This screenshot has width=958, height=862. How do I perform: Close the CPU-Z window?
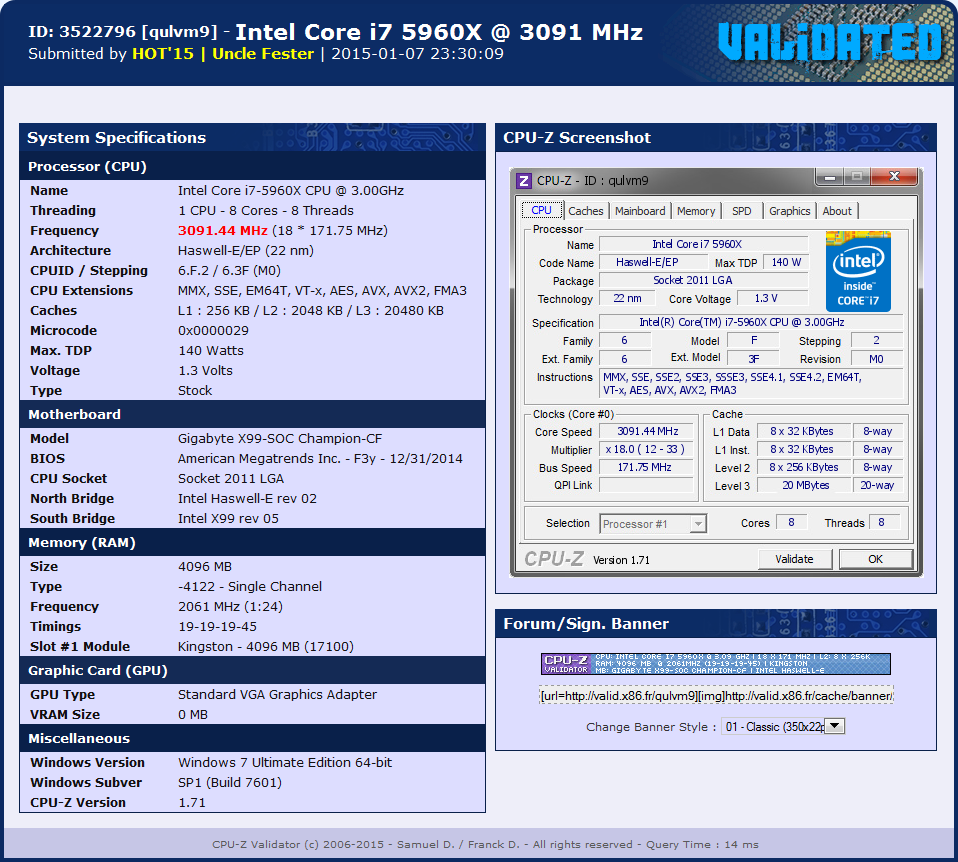point(894,177)
